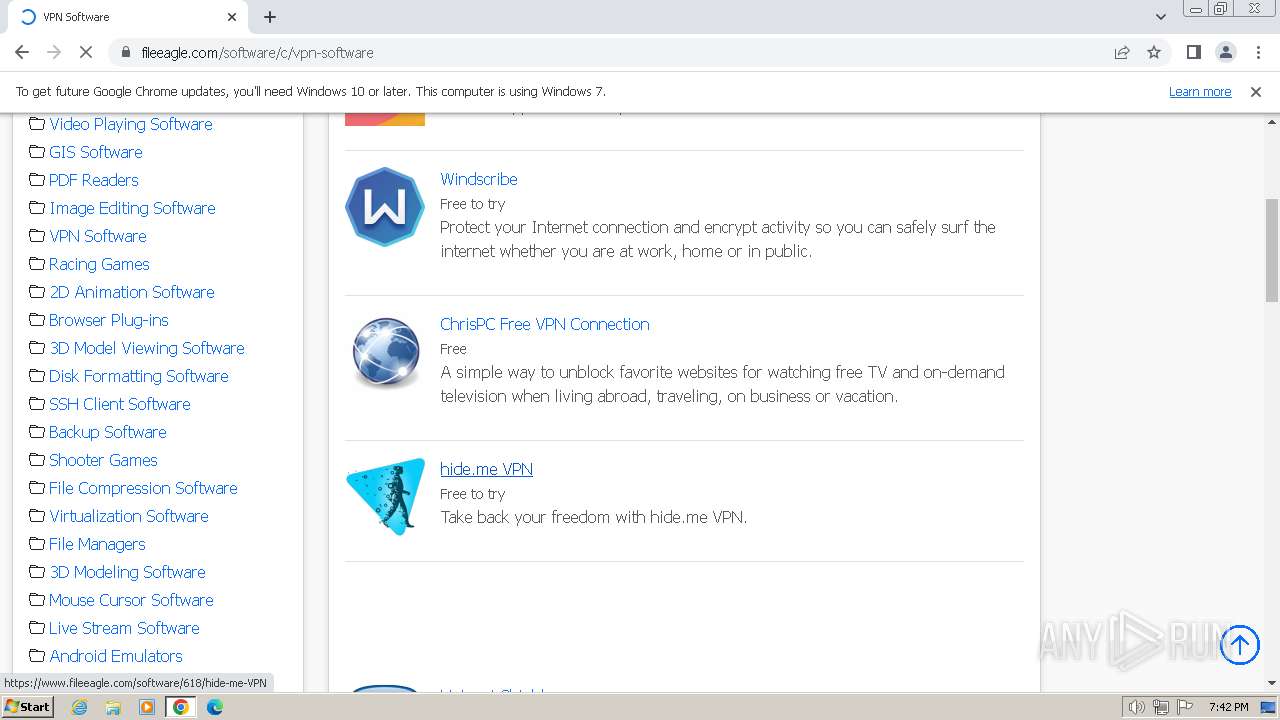The width and height of the screenshot is (1280, 720).
Task: Go to Mouse Cursor Software category
Action: click(131, 600)
